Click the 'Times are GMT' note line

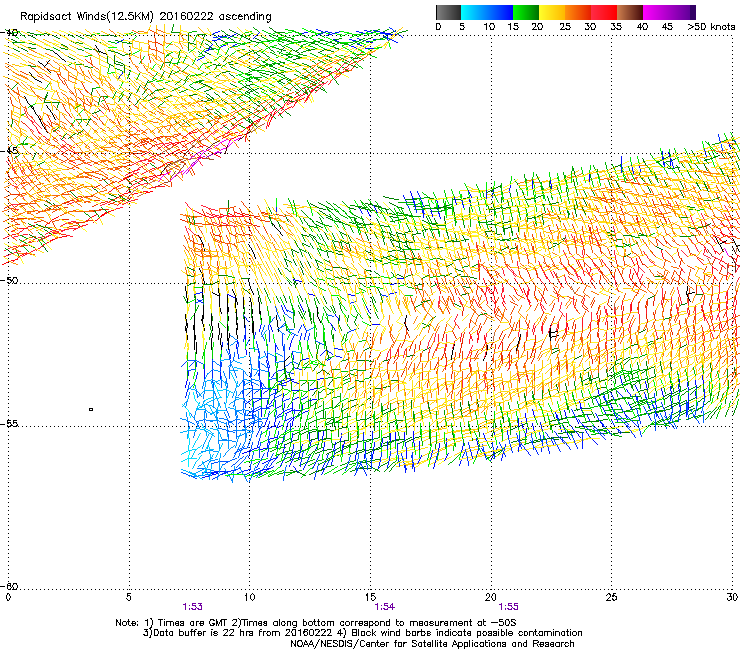316,623
